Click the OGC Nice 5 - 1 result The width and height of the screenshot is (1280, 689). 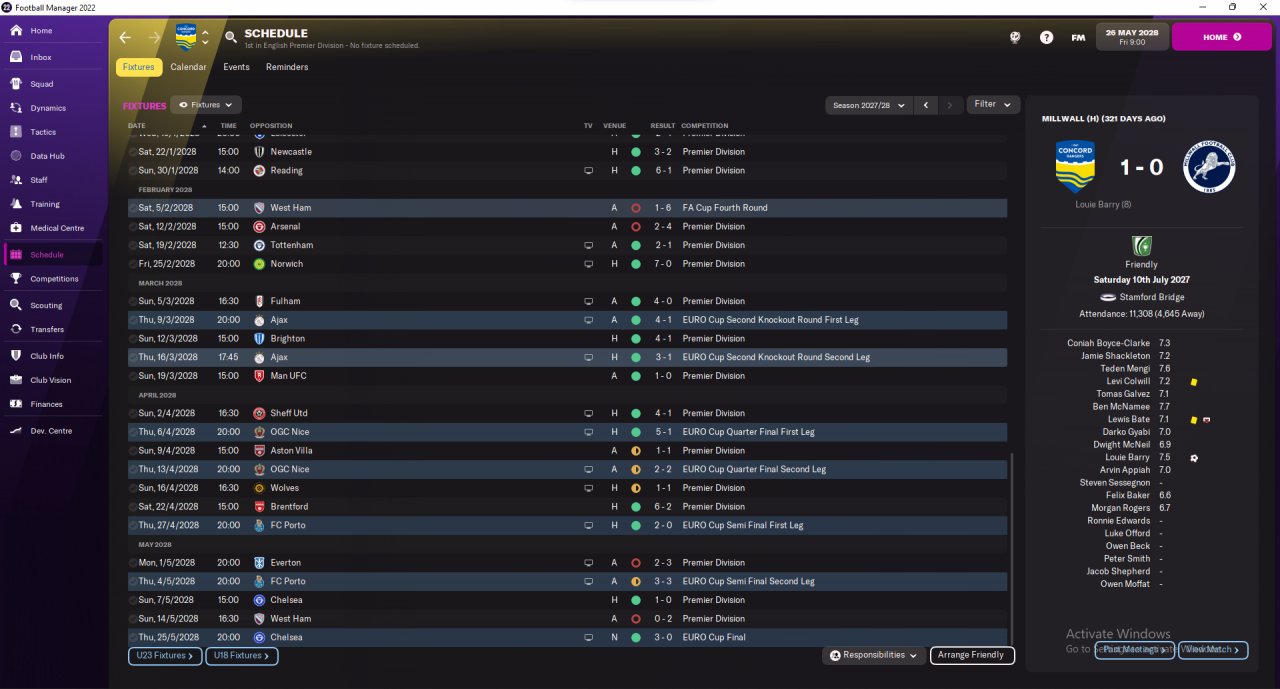[663, 432]
